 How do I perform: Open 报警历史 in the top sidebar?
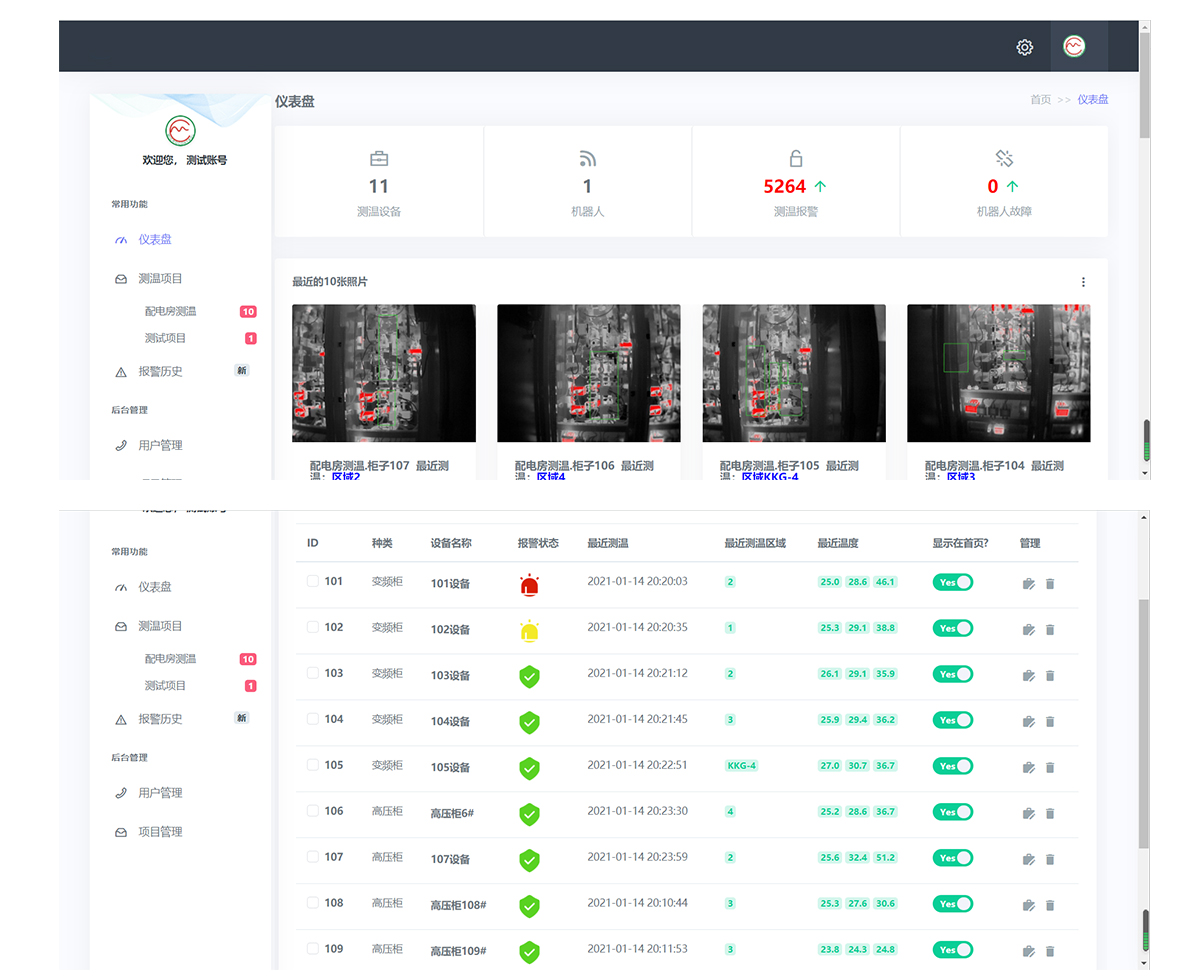160,372
